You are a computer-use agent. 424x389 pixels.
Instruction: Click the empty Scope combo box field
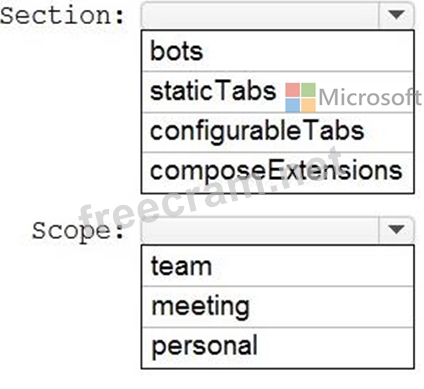pos(260,230)
